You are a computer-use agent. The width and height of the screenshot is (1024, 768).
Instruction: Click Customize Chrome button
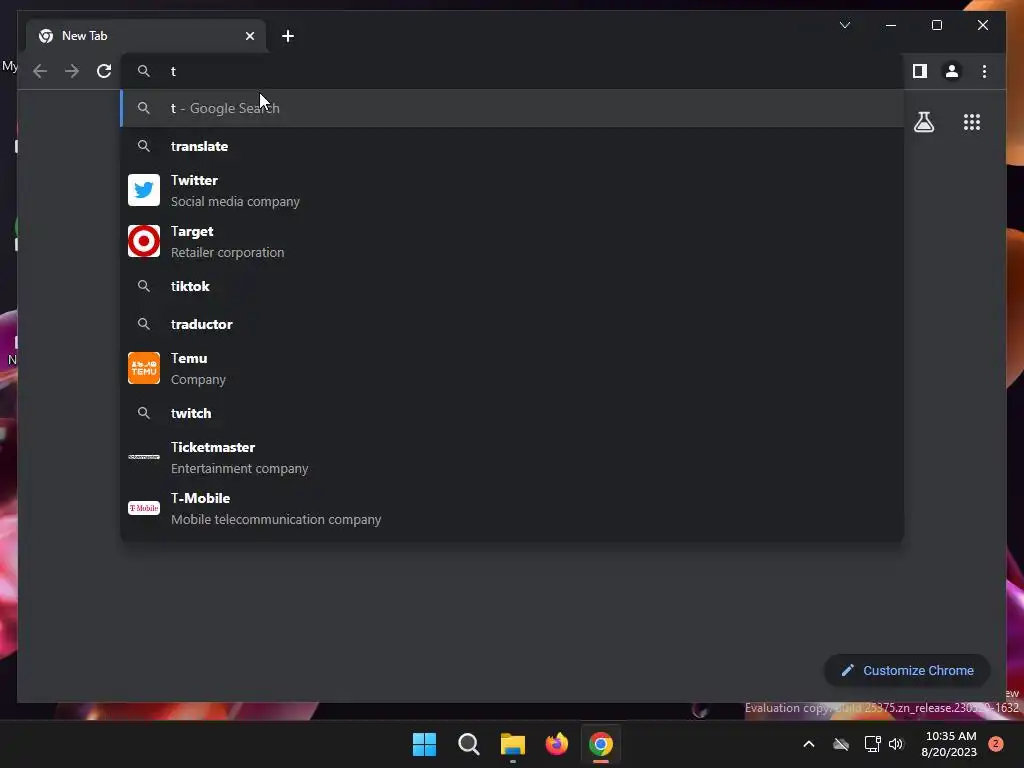[907, 671]
